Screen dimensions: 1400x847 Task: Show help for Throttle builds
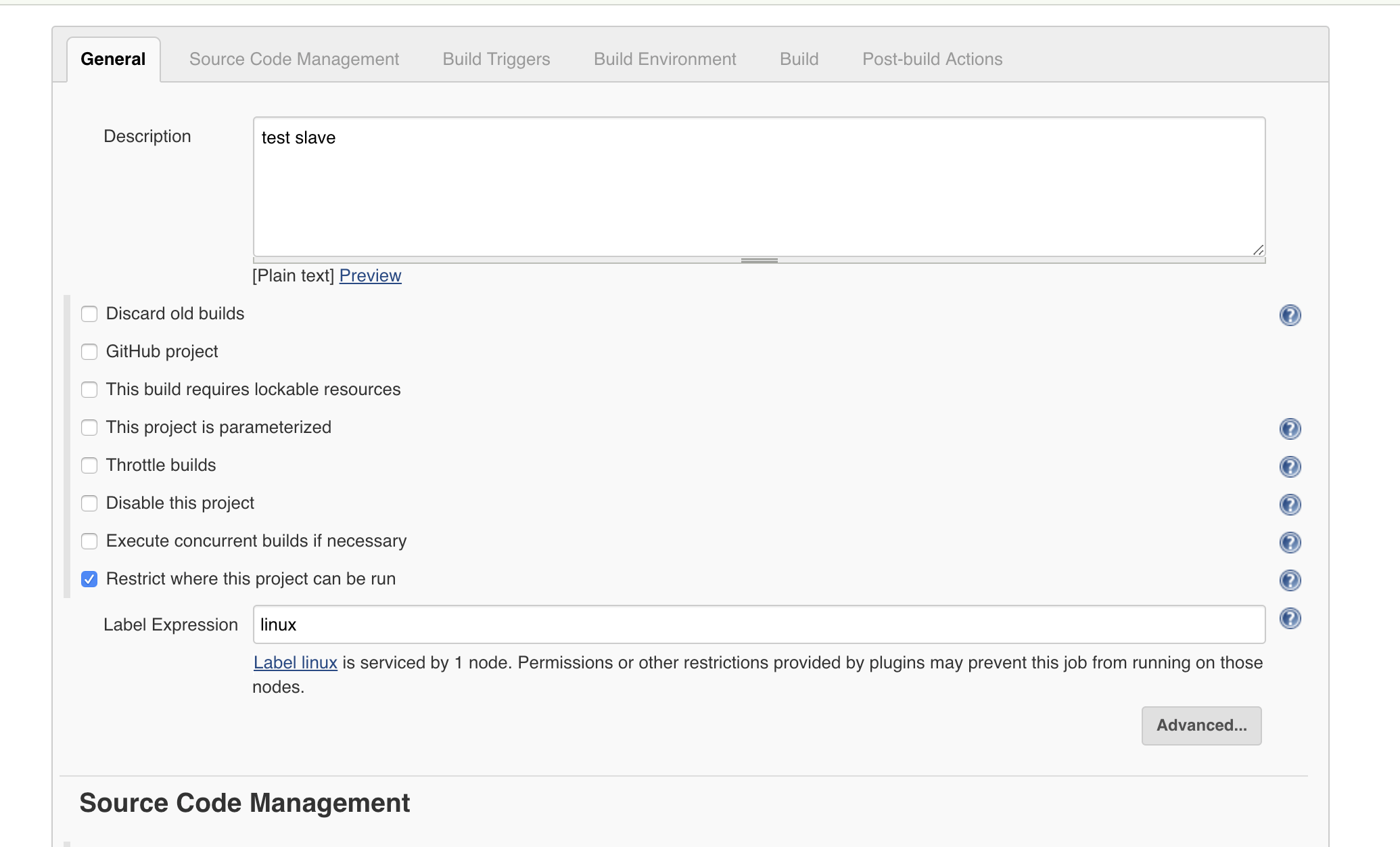[1290, 467]
